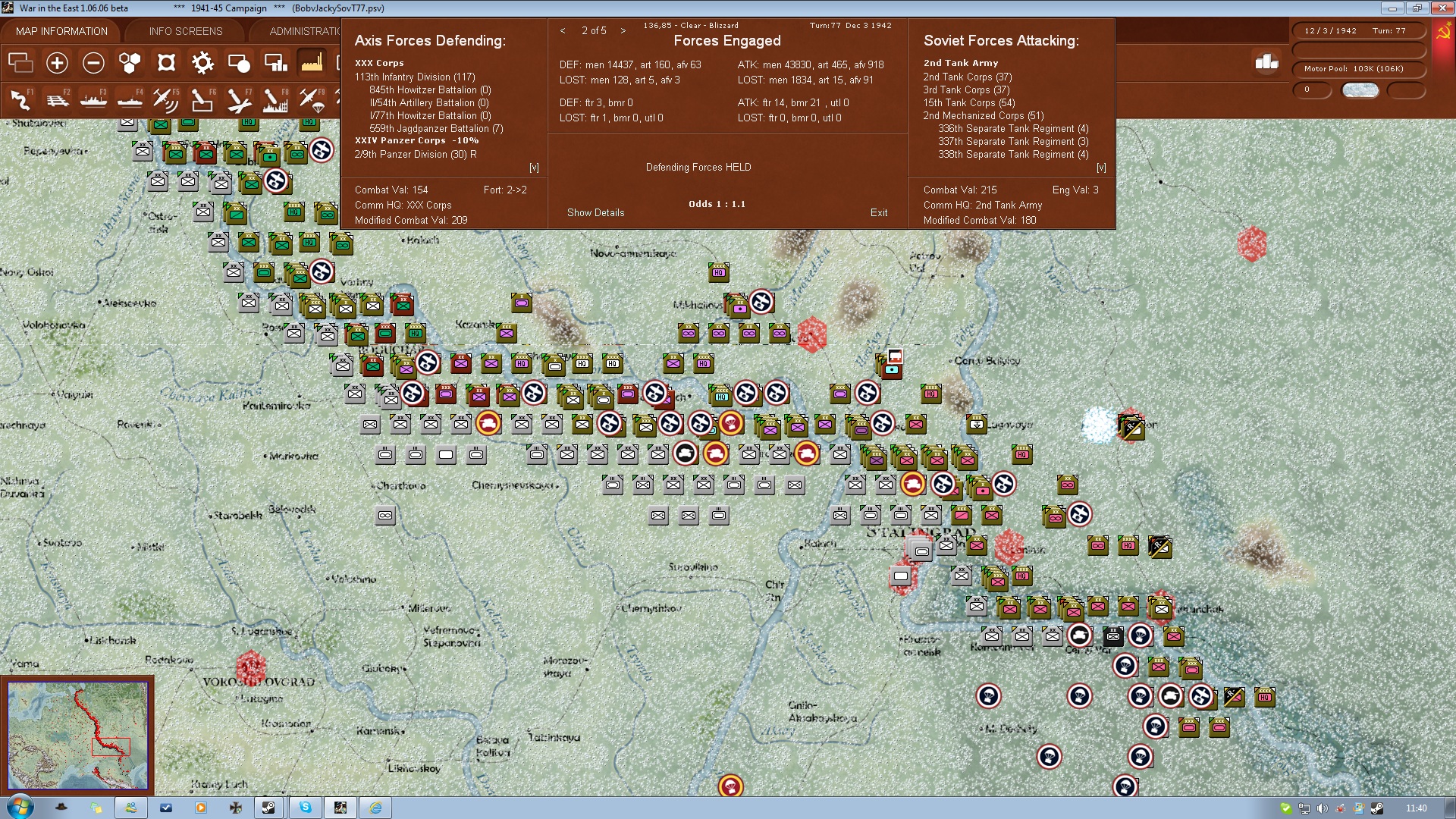The height and width of the screenshot is (819, 1456).
Task: Zoom out the map with the minus icon
Action: click(93, 63)
